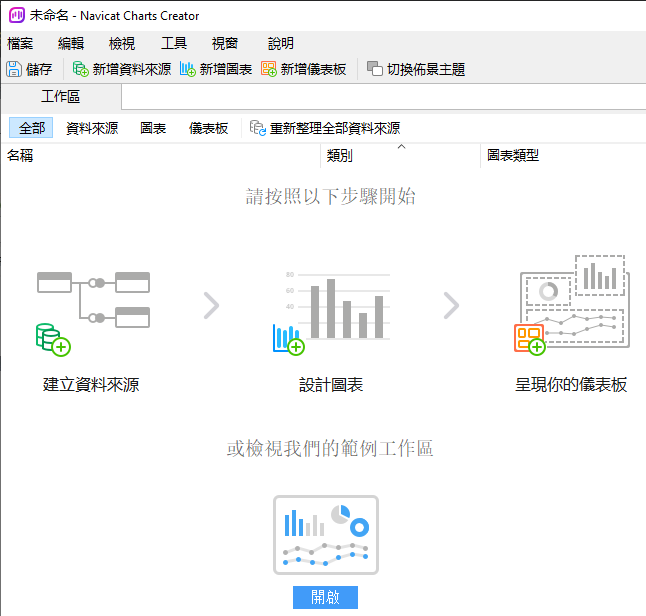Open the 工具 menu

pos(174,43)
